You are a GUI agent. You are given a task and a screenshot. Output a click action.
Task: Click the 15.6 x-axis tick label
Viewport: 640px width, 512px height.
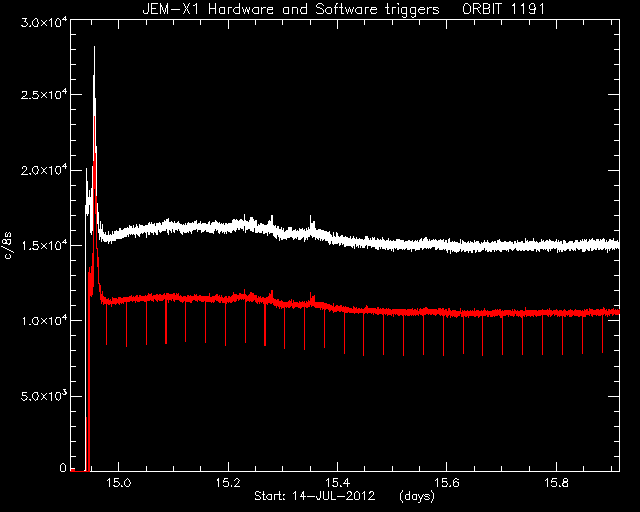447,483
